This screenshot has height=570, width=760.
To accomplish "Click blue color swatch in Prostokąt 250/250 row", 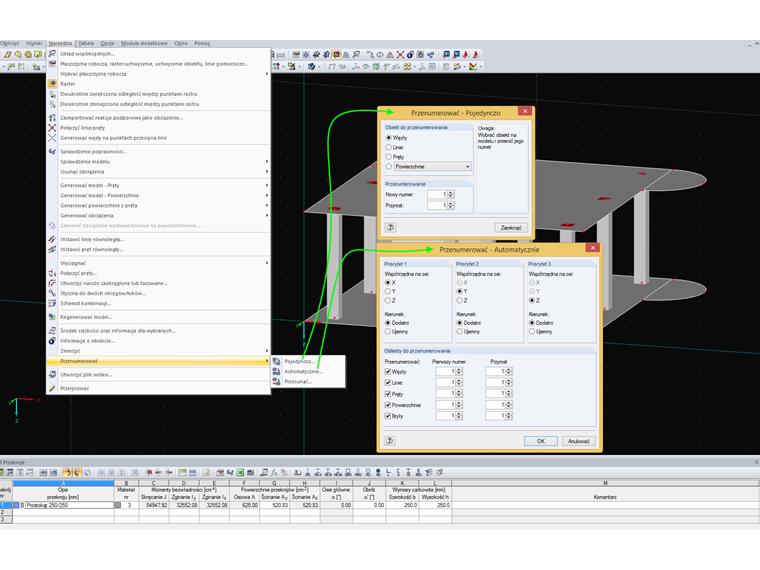I will click(16, 505).
